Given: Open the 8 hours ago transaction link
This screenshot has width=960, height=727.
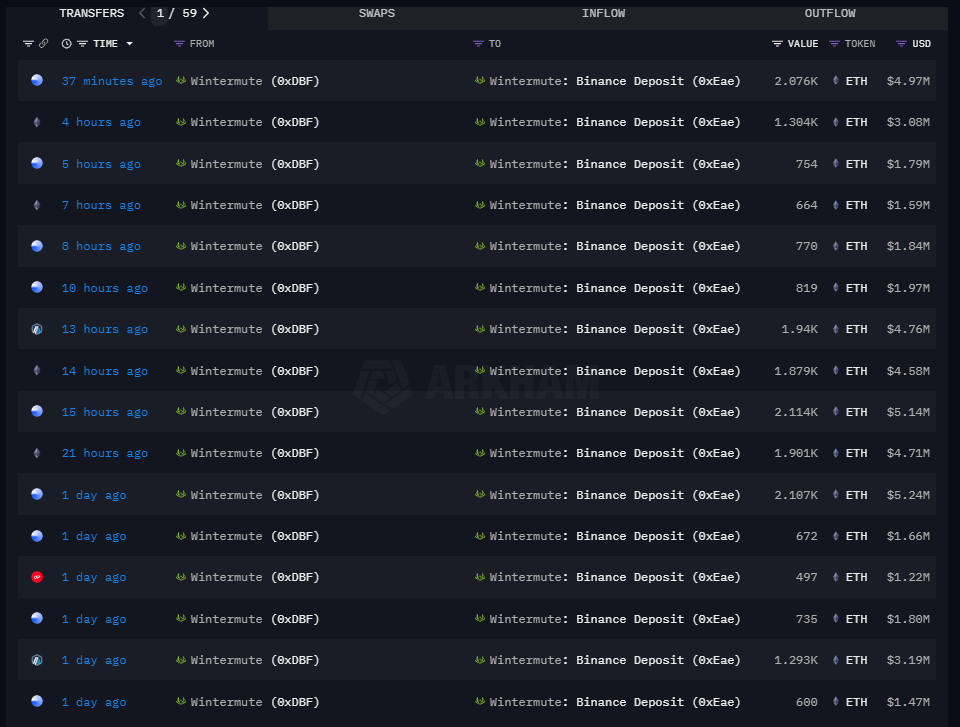Looking at the screenshot, I should 101,246.
